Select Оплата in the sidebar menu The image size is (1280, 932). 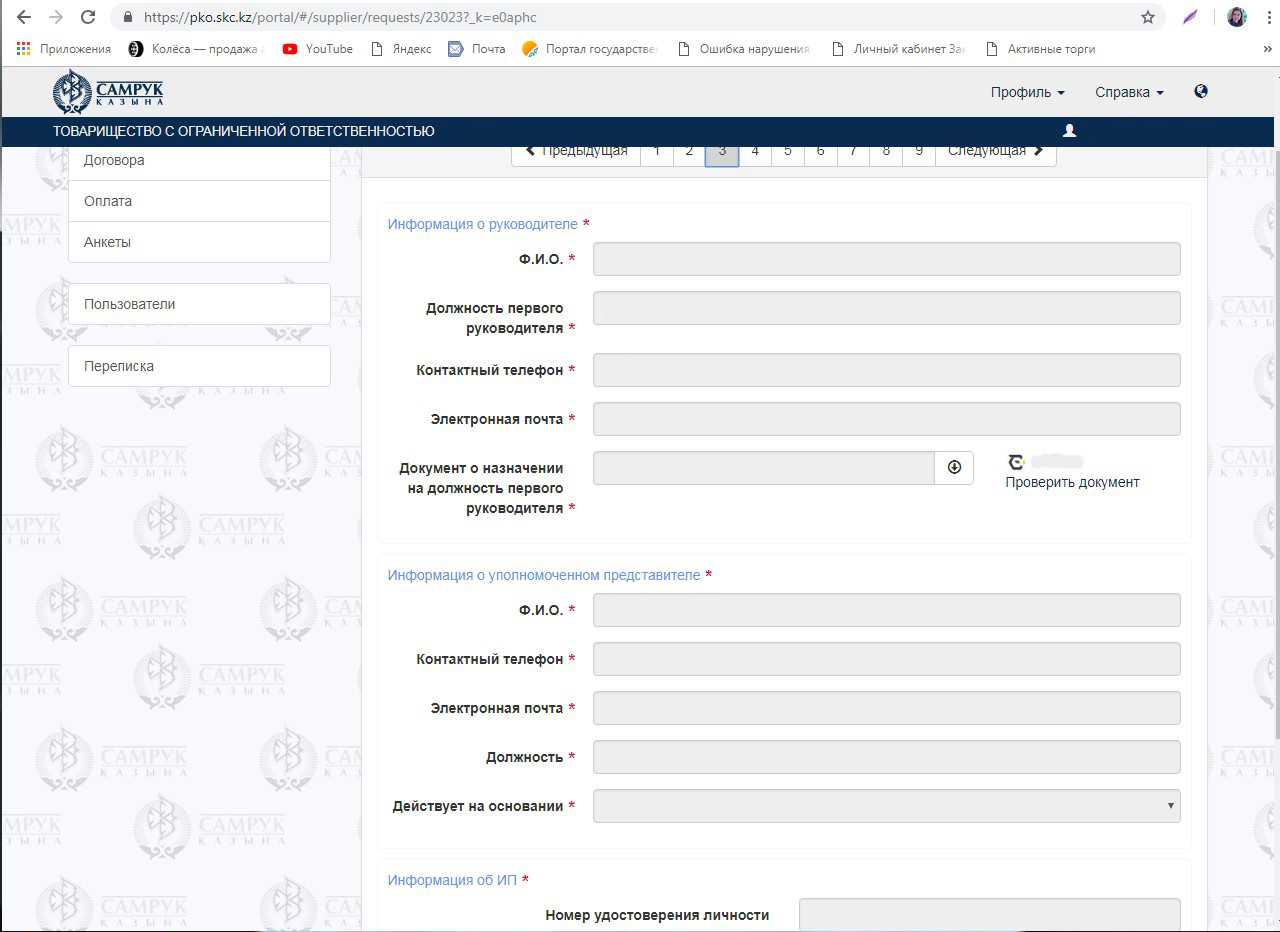click(x=199, y=201)
